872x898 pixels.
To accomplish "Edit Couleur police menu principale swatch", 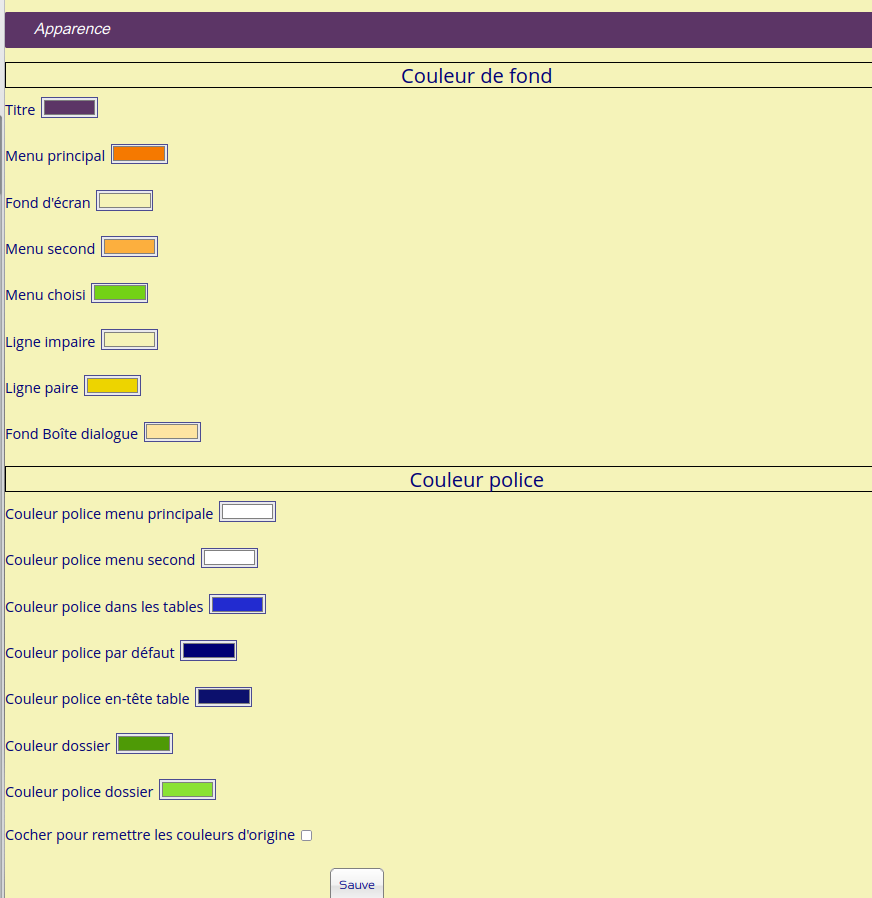I will click(x=247, y=512).
